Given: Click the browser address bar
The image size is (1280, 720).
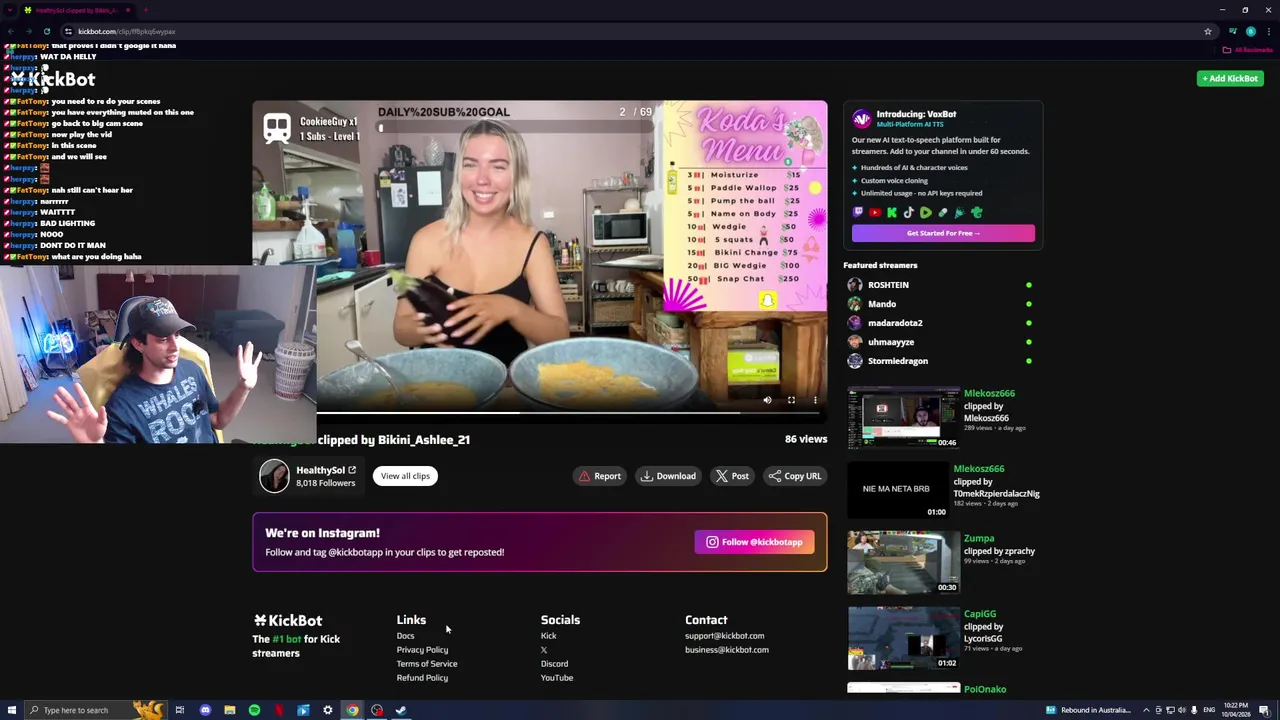Looking at the screenshot, I should (630, 31).
